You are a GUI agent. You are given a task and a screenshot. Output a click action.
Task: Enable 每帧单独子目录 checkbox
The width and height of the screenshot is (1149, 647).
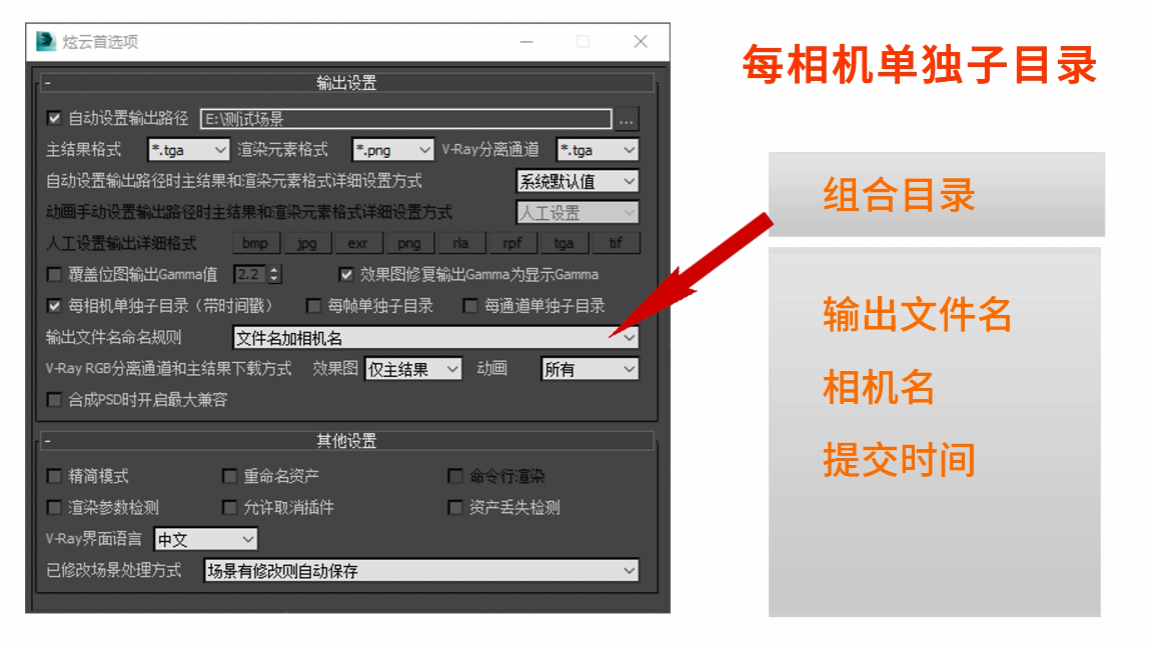[x=314, y=306]
